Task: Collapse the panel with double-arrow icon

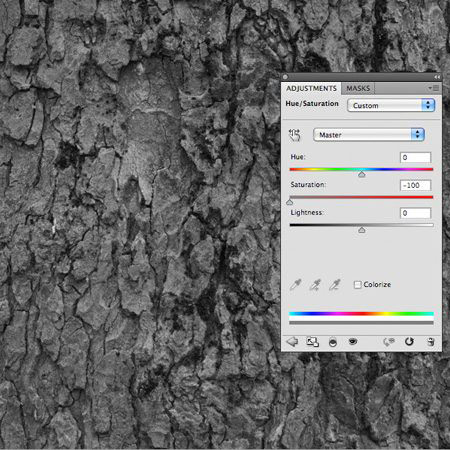Action: (x=437, y=77)
